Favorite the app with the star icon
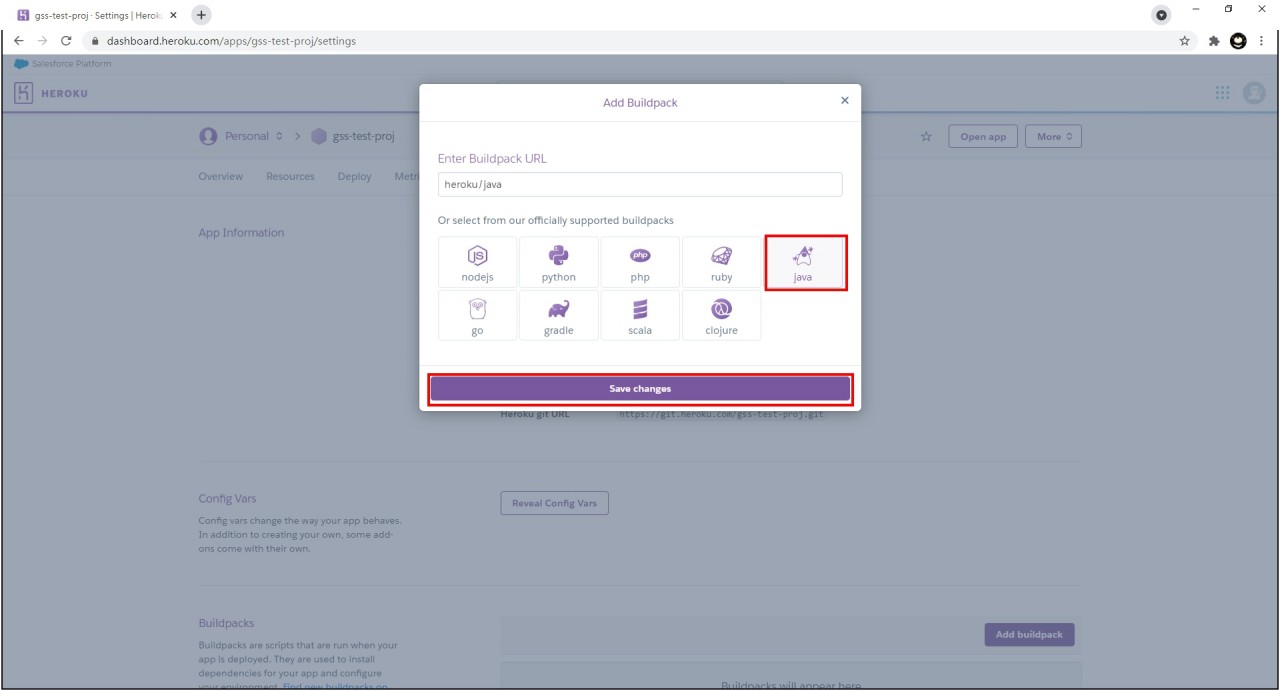The width and height of the screenshot is (1280, 691). click(926, 137)
